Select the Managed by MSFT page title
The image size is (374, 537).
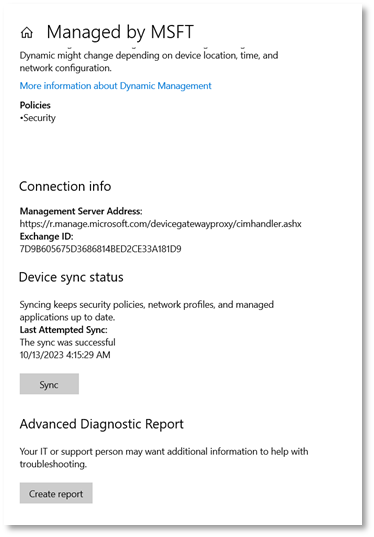coord(120,32)
